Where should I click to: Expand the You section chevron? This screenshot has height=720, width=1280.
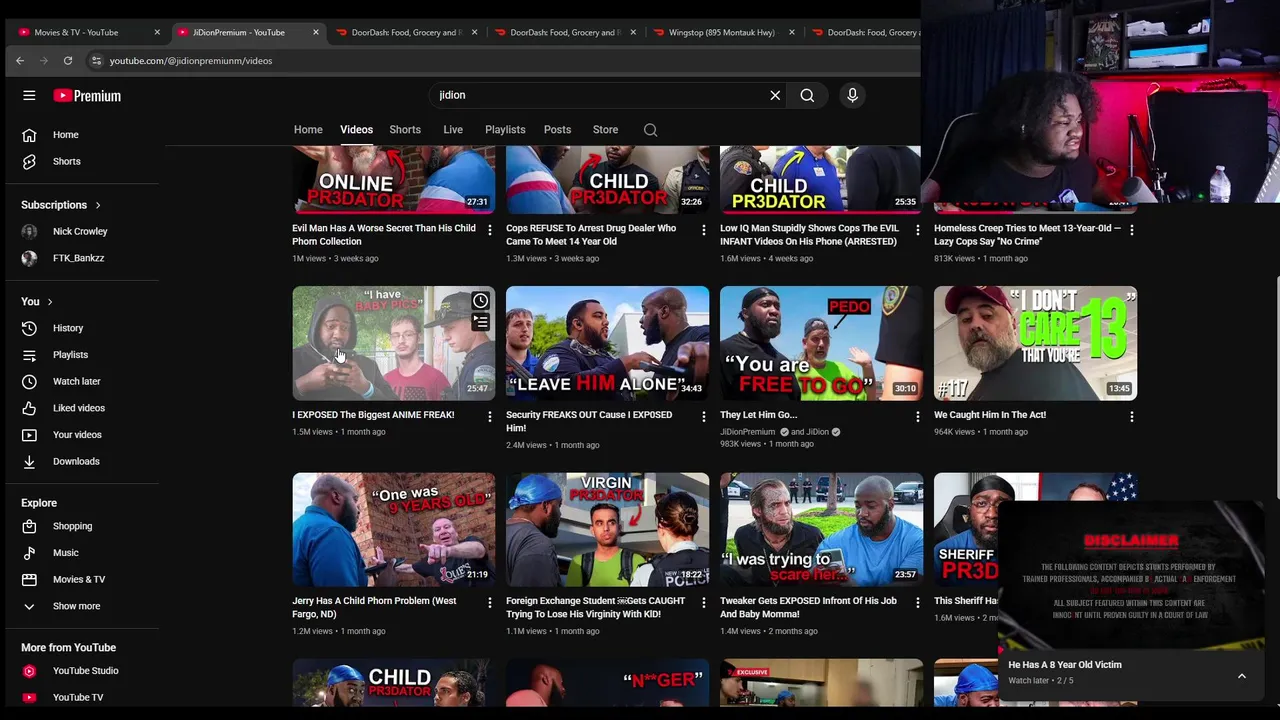[x=49, y=302]
